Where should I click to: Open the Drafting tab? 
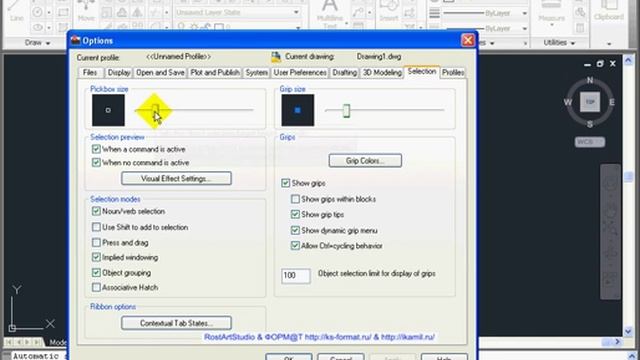(x=344, y=73)
